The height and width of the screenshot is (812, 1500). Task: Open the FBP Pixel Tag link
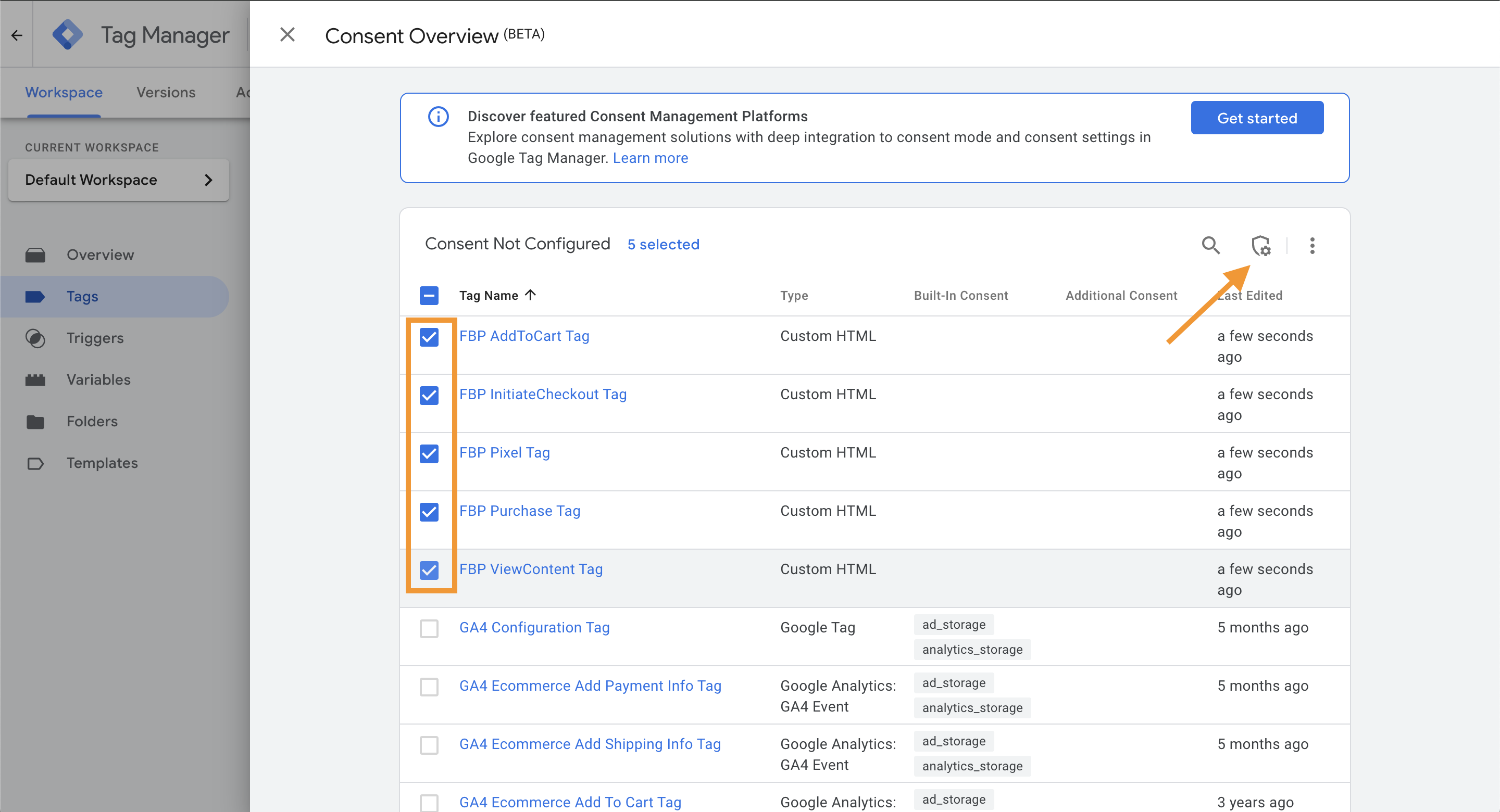tap(504, 452)
